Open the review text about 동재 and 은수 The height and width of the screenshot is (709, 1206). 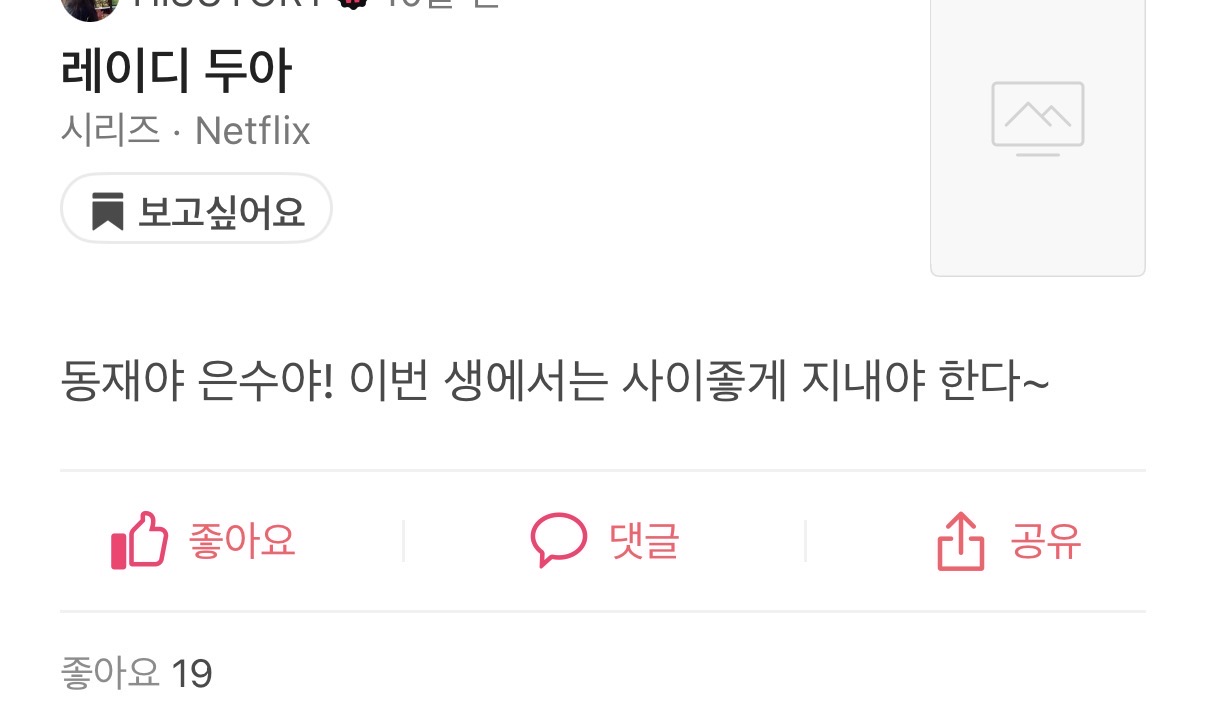(x=555, y=383)
